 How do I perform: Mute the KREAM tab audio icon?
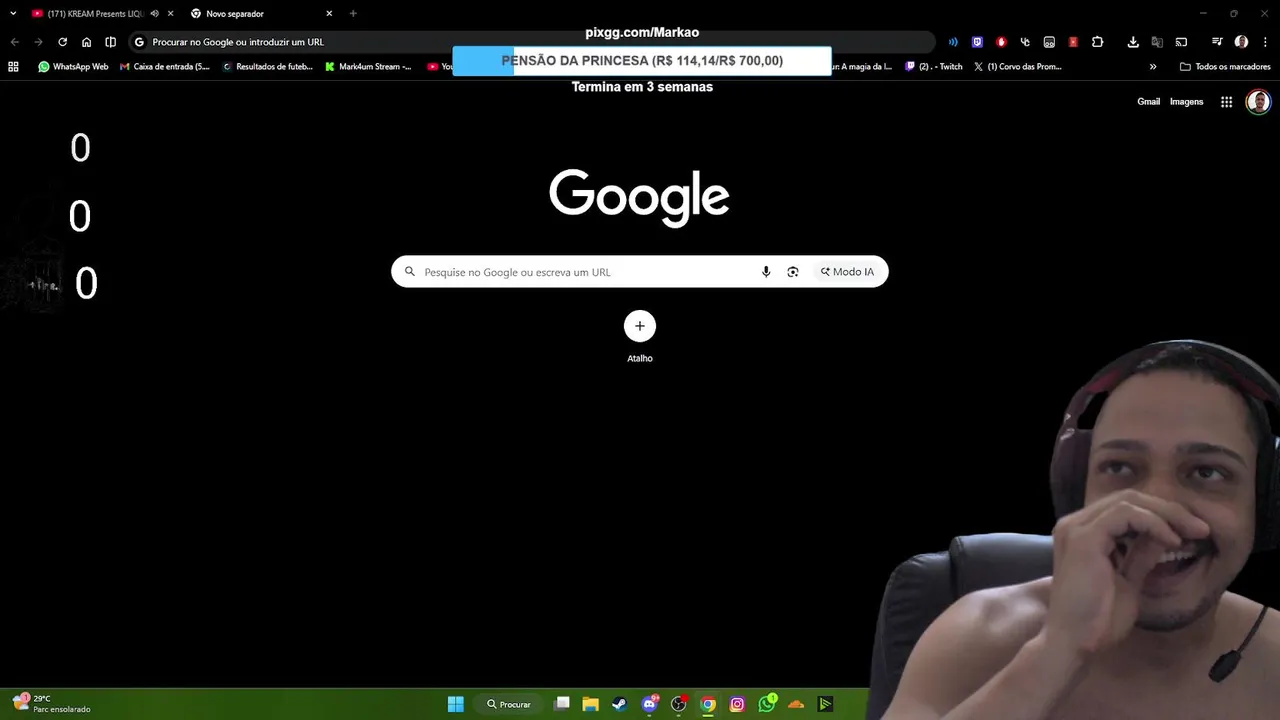pyautogui.click(x=154, y=14)
